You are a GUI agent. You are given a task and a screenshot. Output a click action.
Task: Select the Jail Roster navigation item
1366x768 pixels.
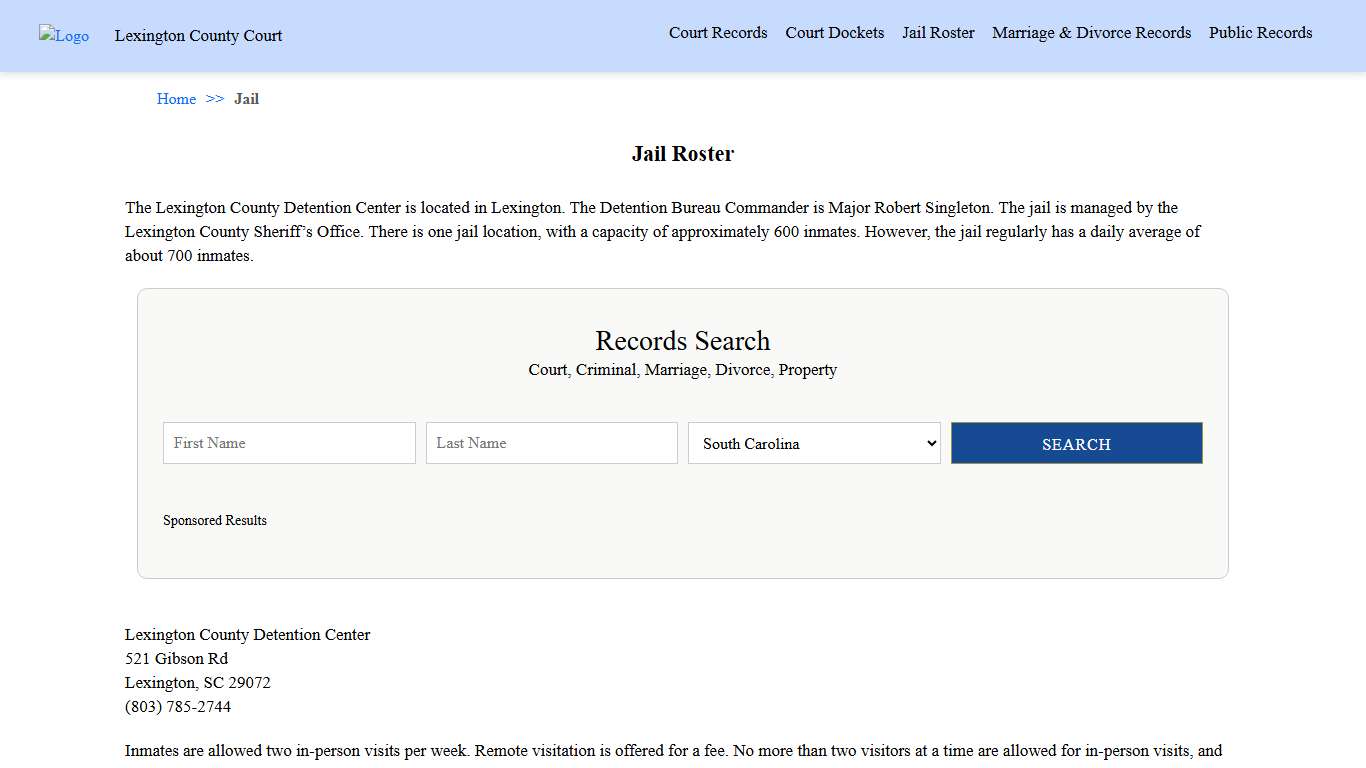[937, 32]
